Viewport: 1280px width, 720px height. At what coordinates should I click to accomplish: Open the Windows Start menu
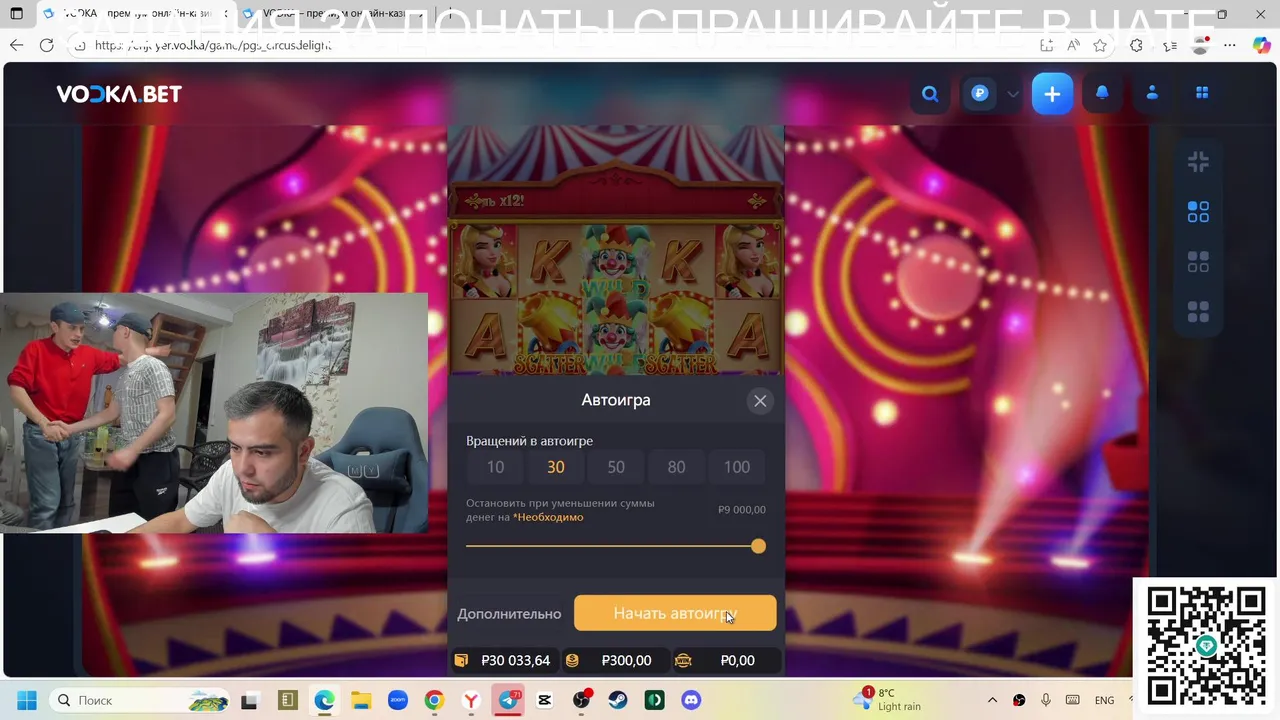(x=26, y=700)
